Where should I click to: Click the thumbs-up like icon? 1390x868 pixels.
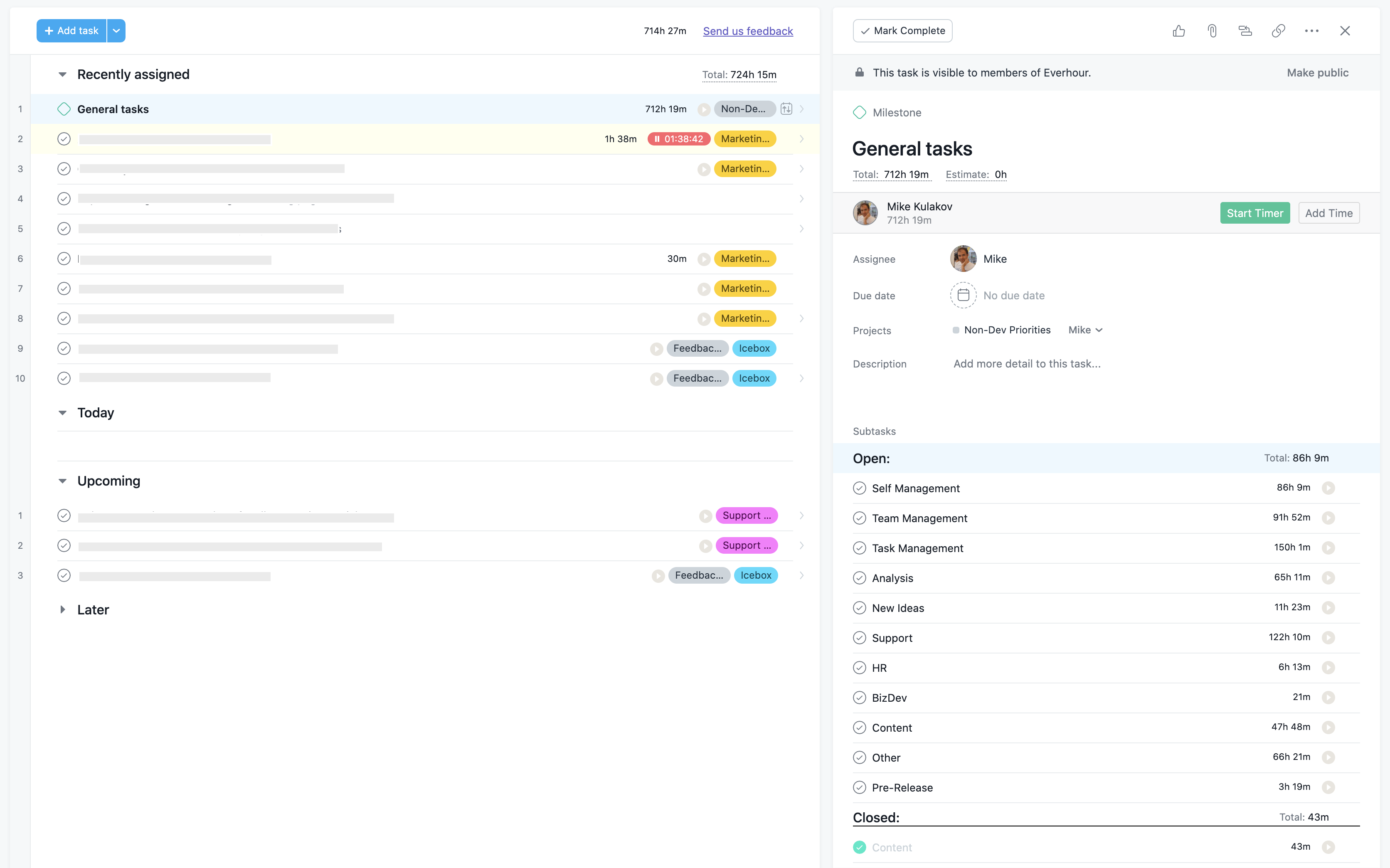[1179, 31]
